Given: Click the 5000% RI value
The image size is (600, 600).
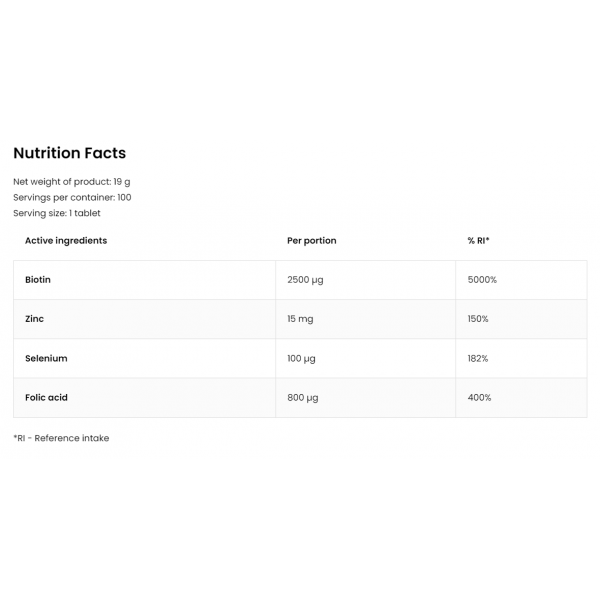Looking at the screenshot, I should pos(482,280).
